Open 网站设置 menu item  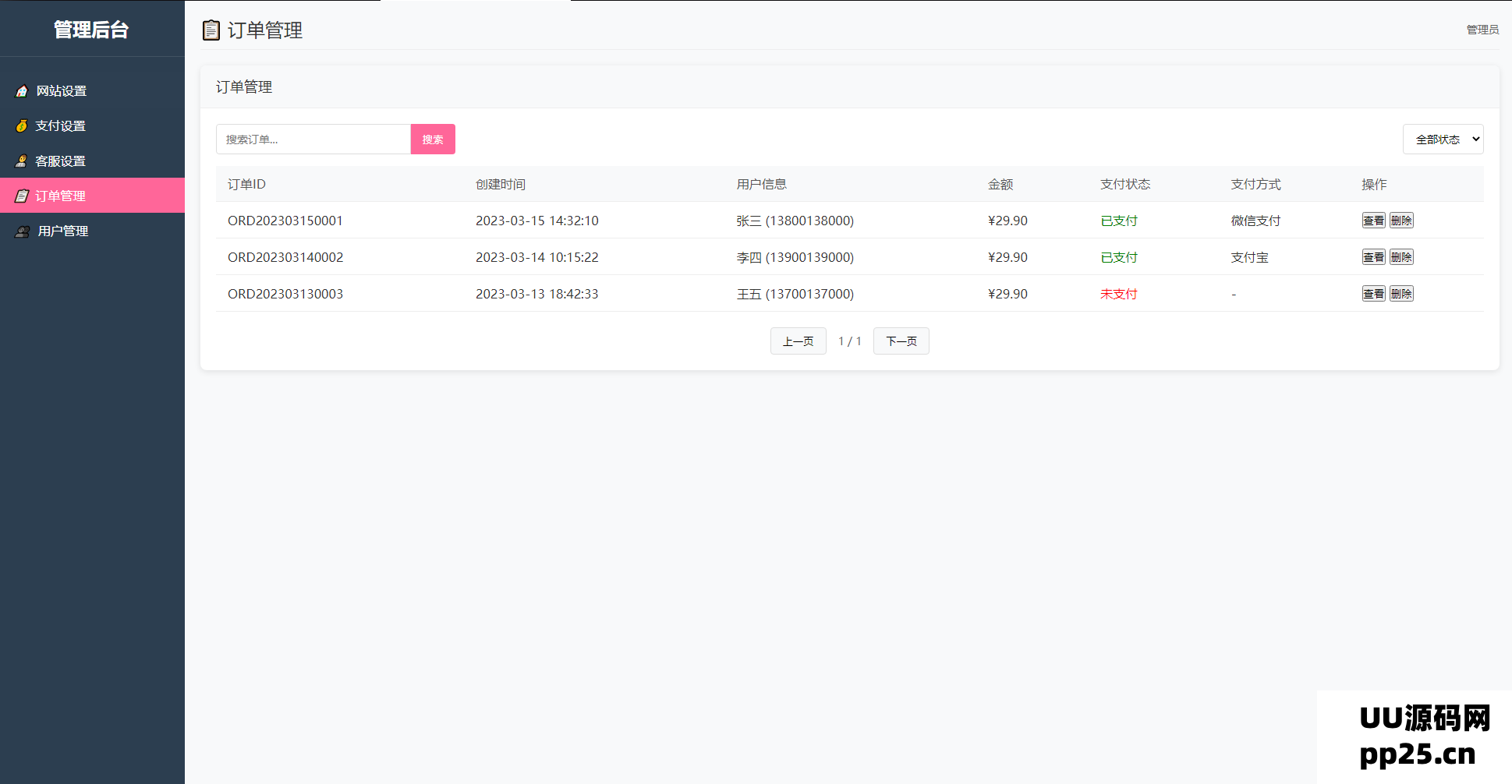(62, 91)
